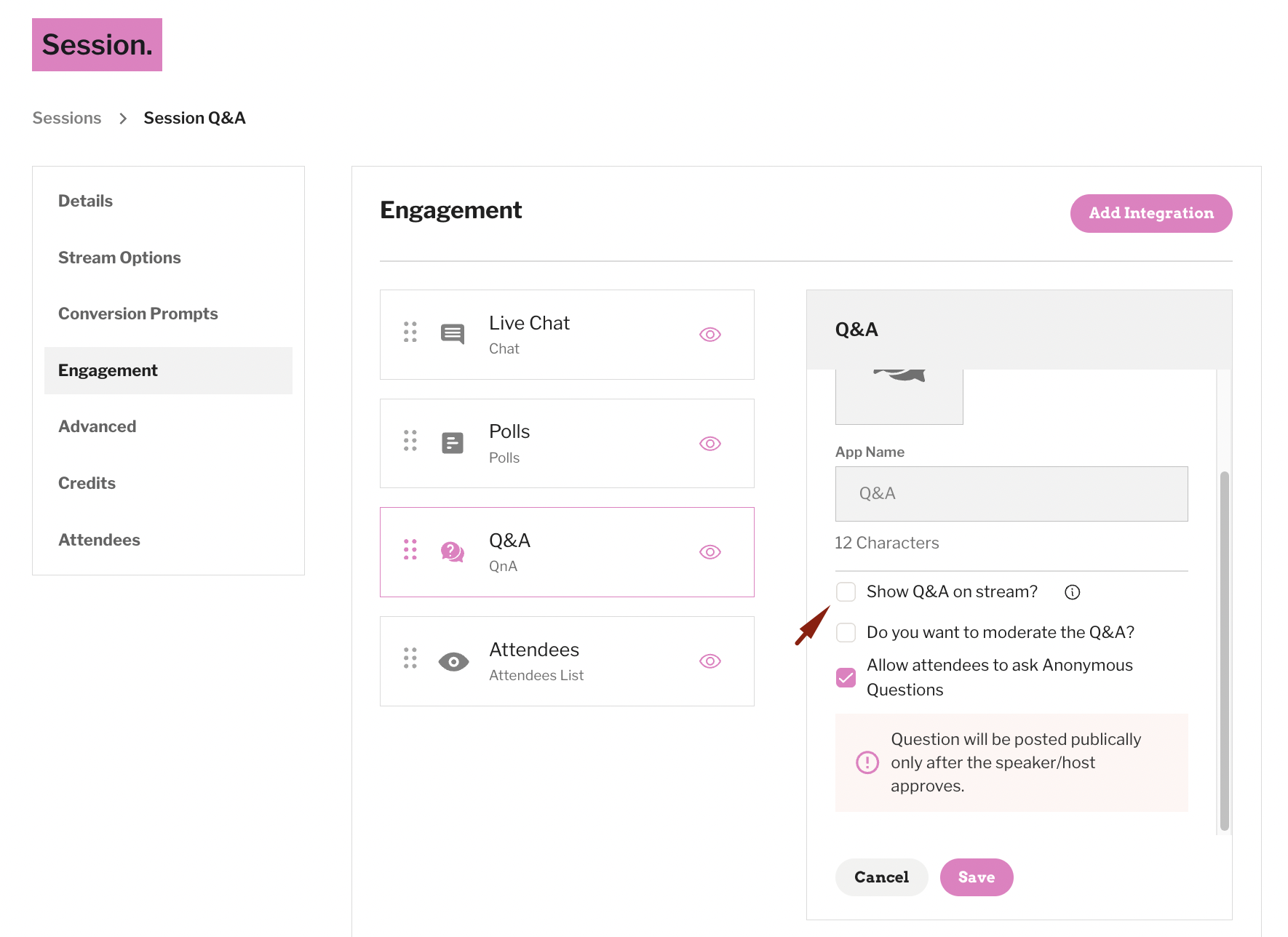Open the Details section
The height and width of the screenshot is (937, 1288).
pos(85,201)
